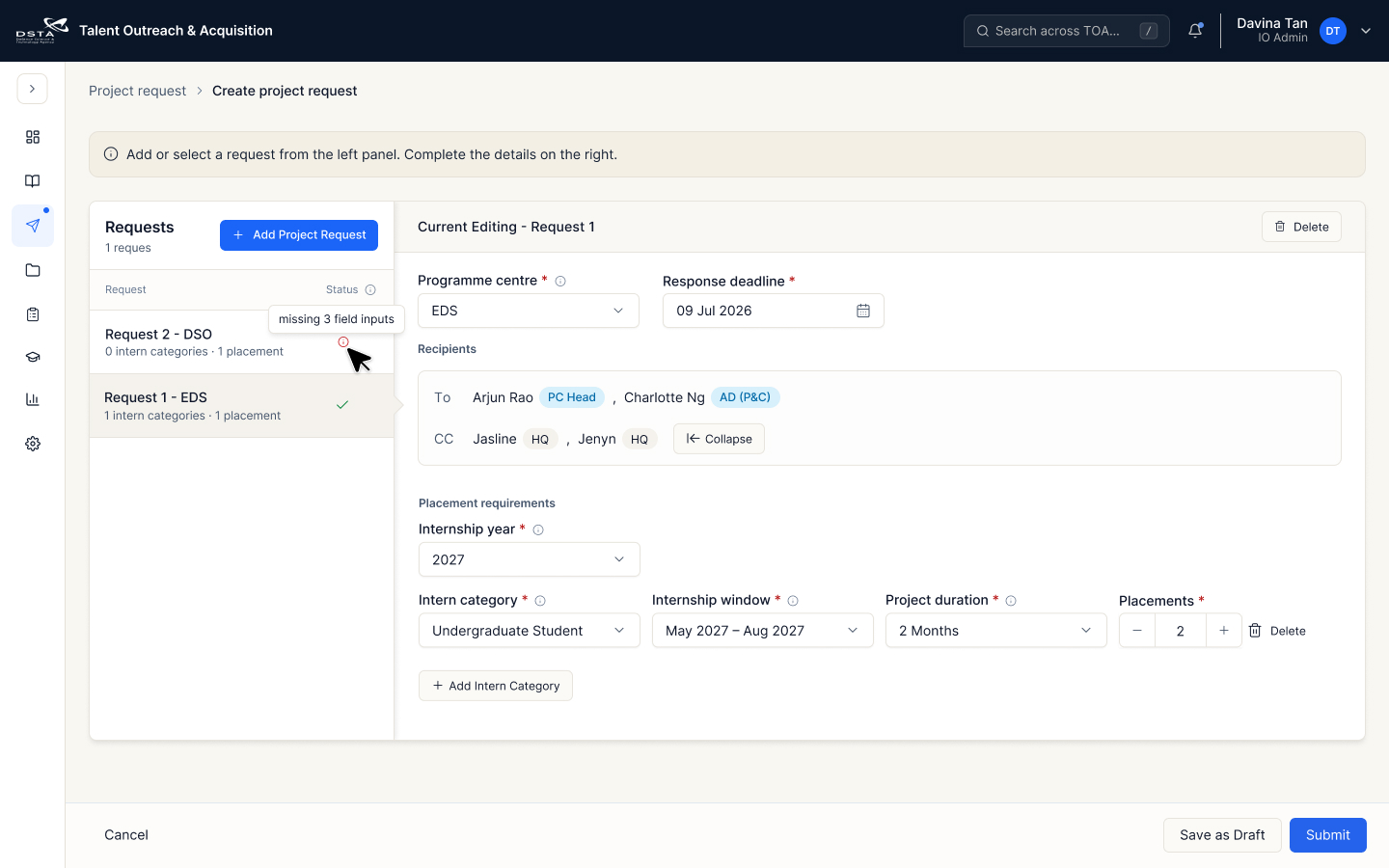The width and height of the screenshot is (1389, 868).
Task: Open the calendar icon in Response deadline
Action: point(863,311)
